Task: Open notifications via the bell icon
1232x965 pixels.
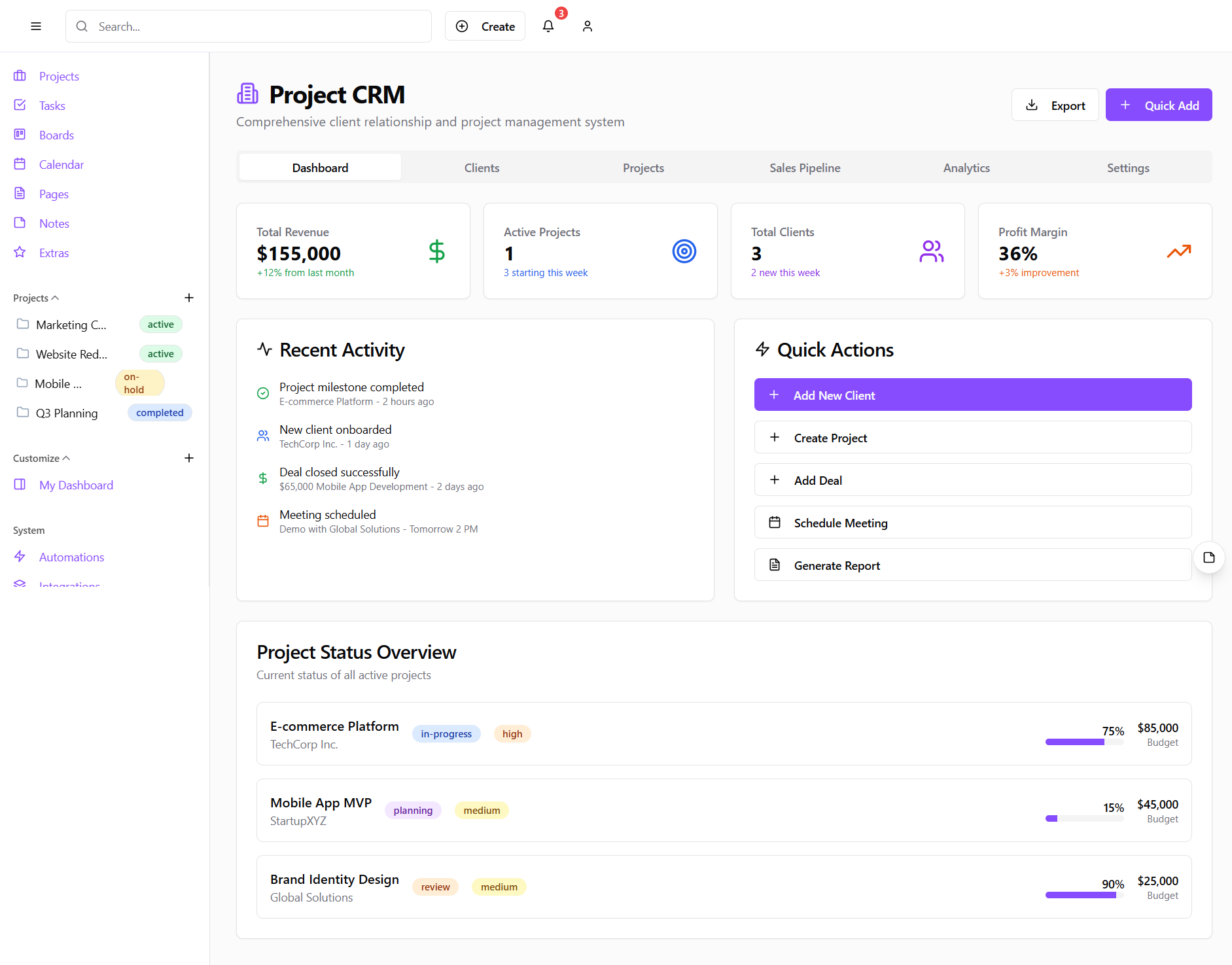Action: 548,27
